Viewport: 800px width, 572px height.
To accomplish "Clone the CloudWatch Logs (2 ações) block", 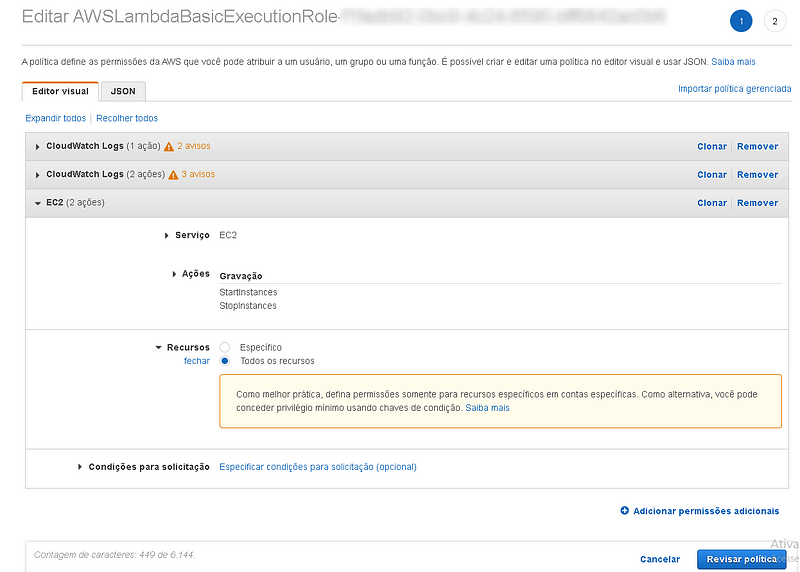I will [712, 175].
